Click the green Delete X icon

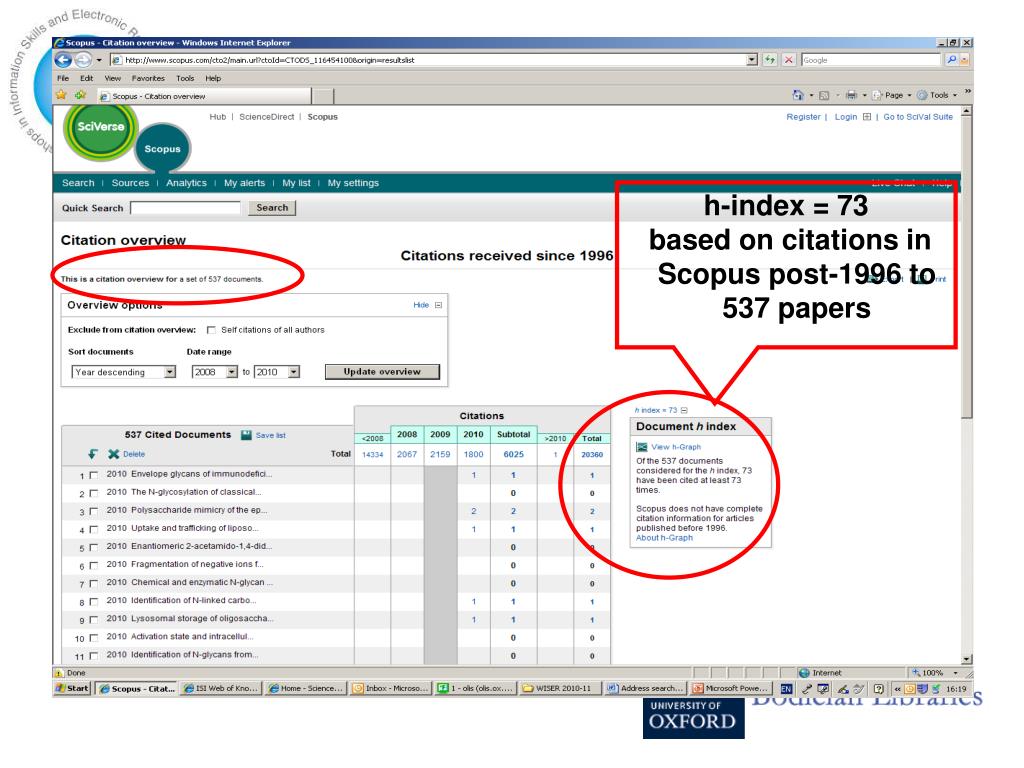114,454
